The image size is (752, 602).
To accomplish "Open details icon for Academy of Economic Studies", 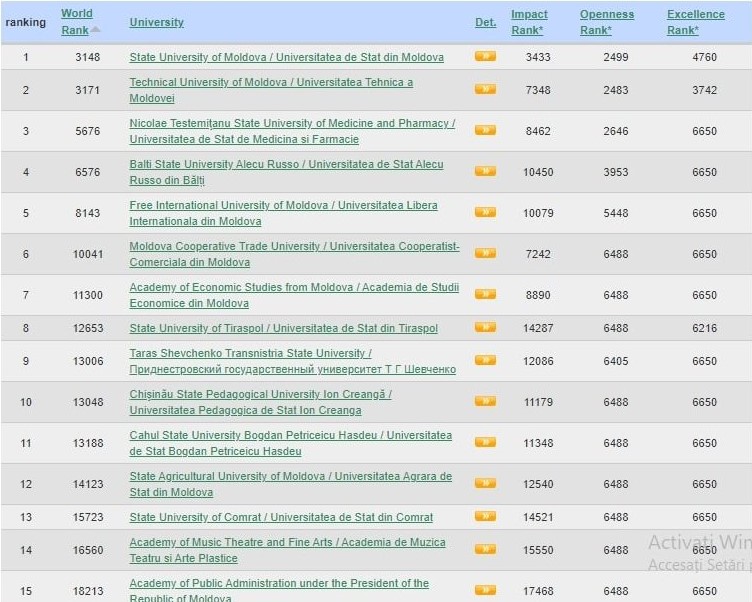I will (x=485, y=294).
